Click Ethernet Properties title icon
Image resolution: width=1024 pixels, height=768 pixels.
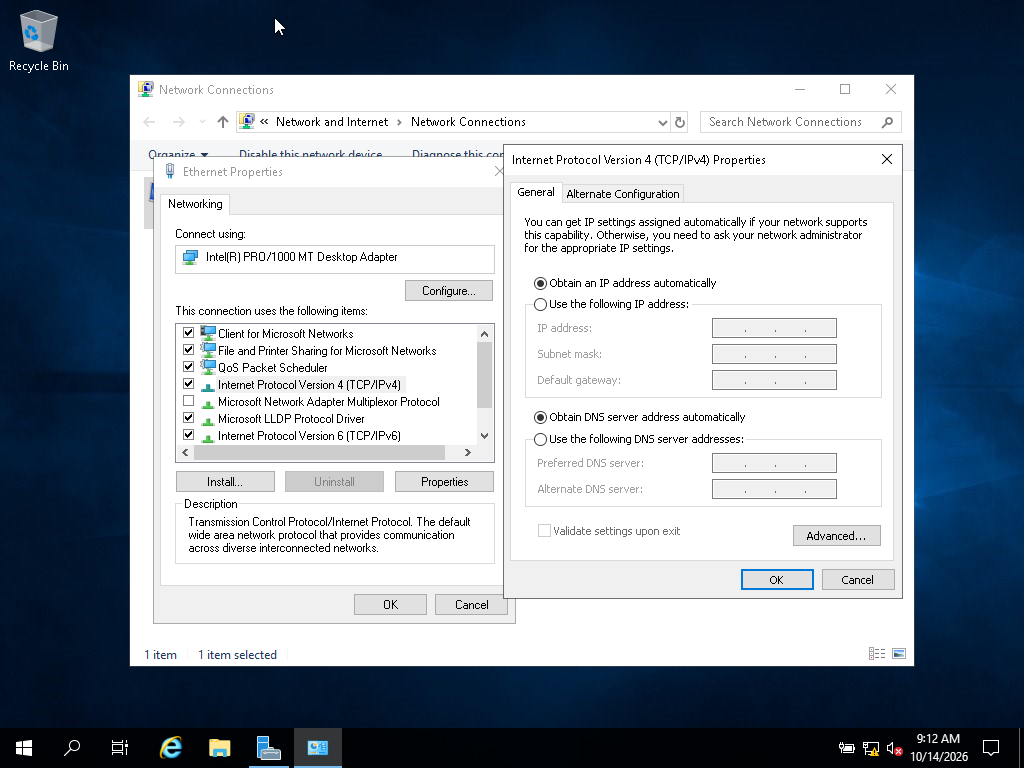tap(170, 171)
